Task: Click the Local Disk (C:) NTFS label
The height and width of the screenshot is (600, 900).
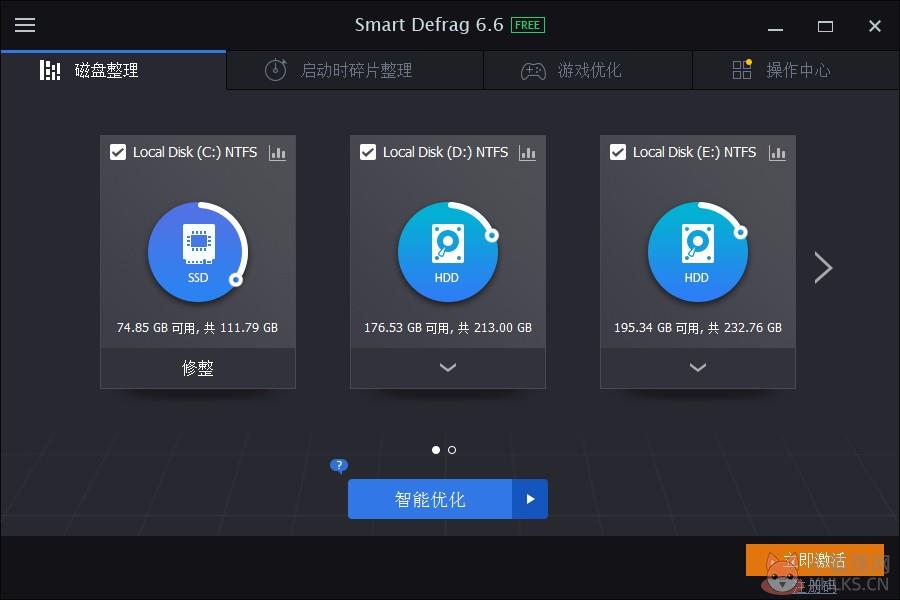Action: pyautogui.click(x=195, y=152)
